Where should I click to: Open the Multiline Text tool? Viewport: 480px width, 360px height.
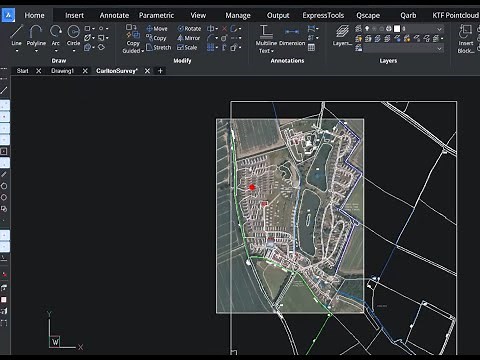(266, 38)
